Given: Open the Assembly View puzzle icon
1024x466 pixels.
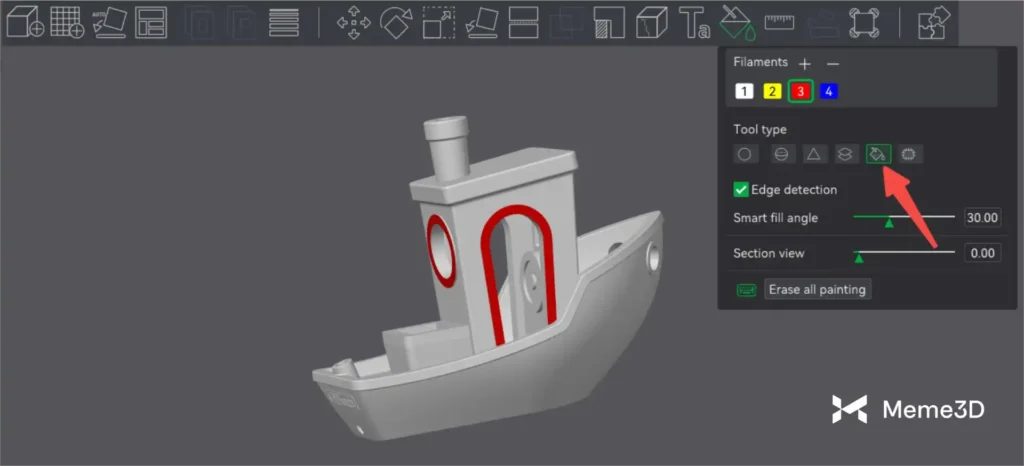Looking at the screenshot, I should coord(934,22).
